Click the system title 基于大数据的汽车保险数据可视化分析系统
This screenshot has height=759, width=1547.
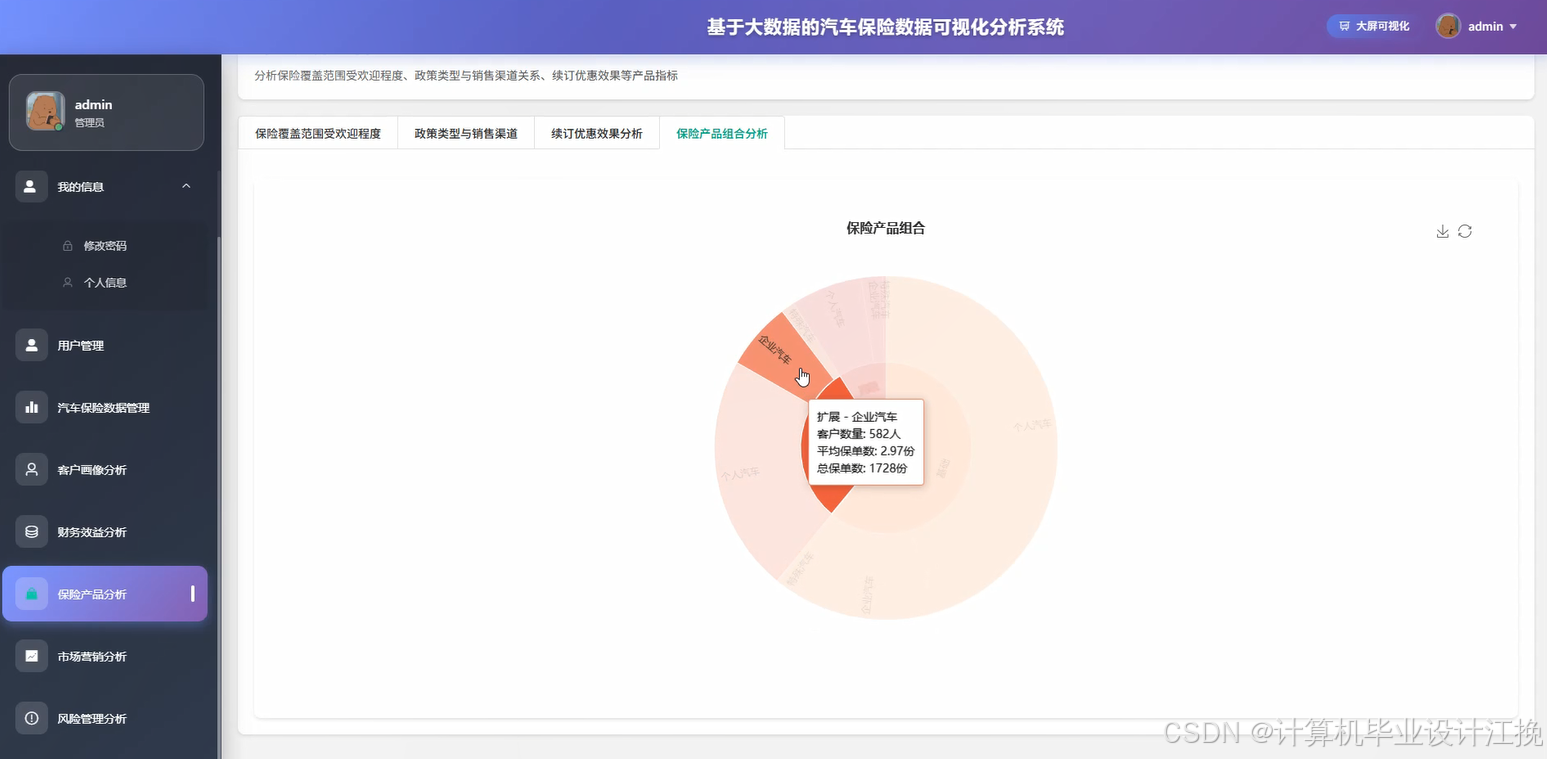886,27
